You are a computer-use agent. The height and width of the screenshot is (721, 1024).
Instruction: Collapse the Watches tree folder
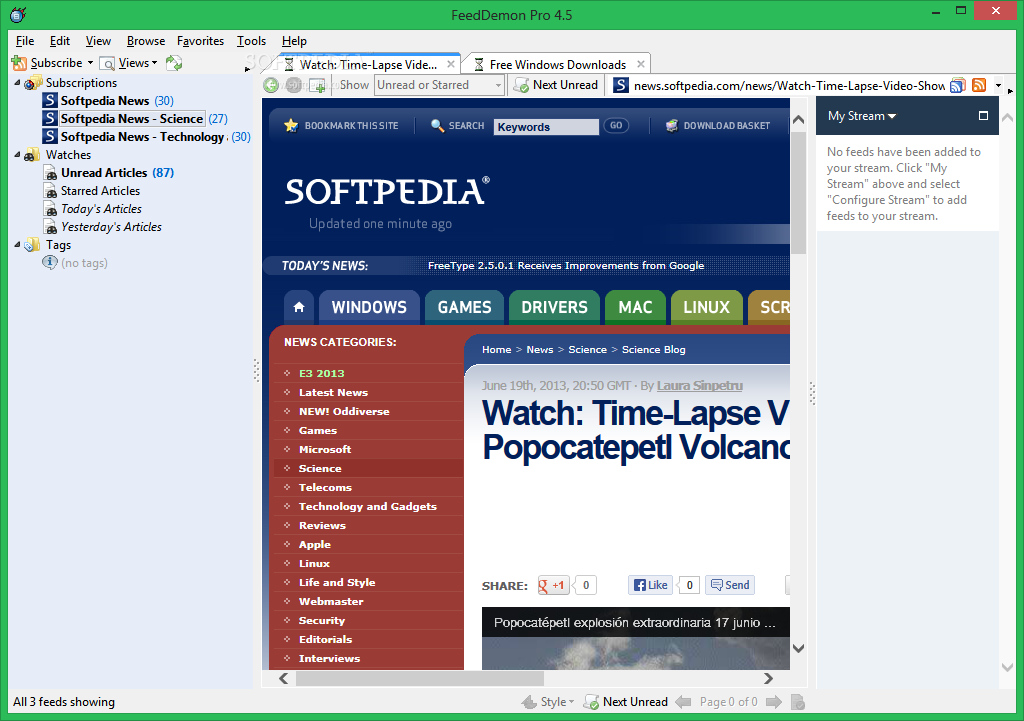tap(17, 155)
